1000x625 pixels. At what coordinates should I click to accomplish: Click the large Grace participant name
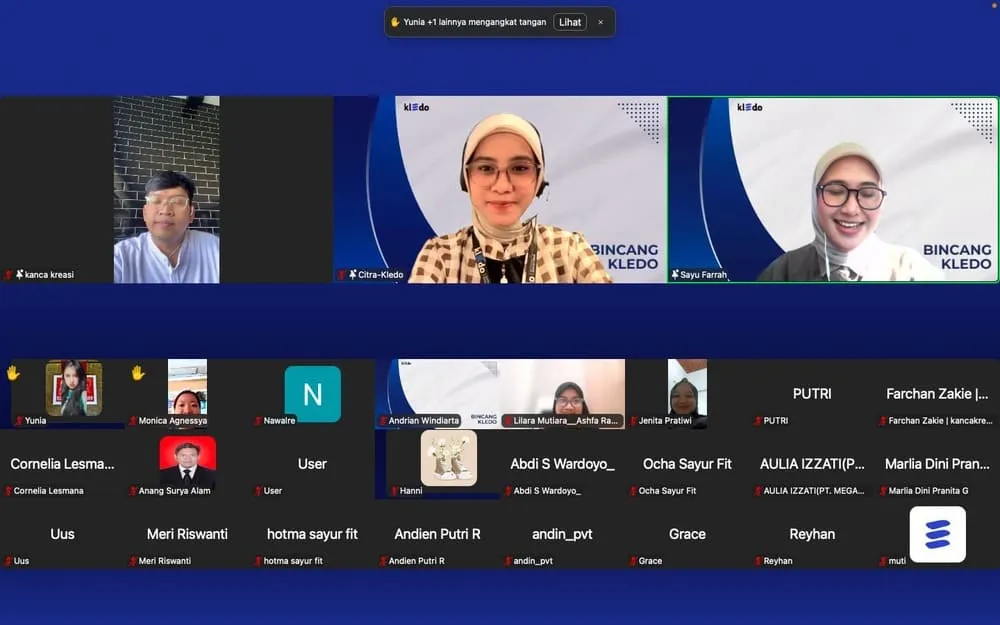click(687, 534)
